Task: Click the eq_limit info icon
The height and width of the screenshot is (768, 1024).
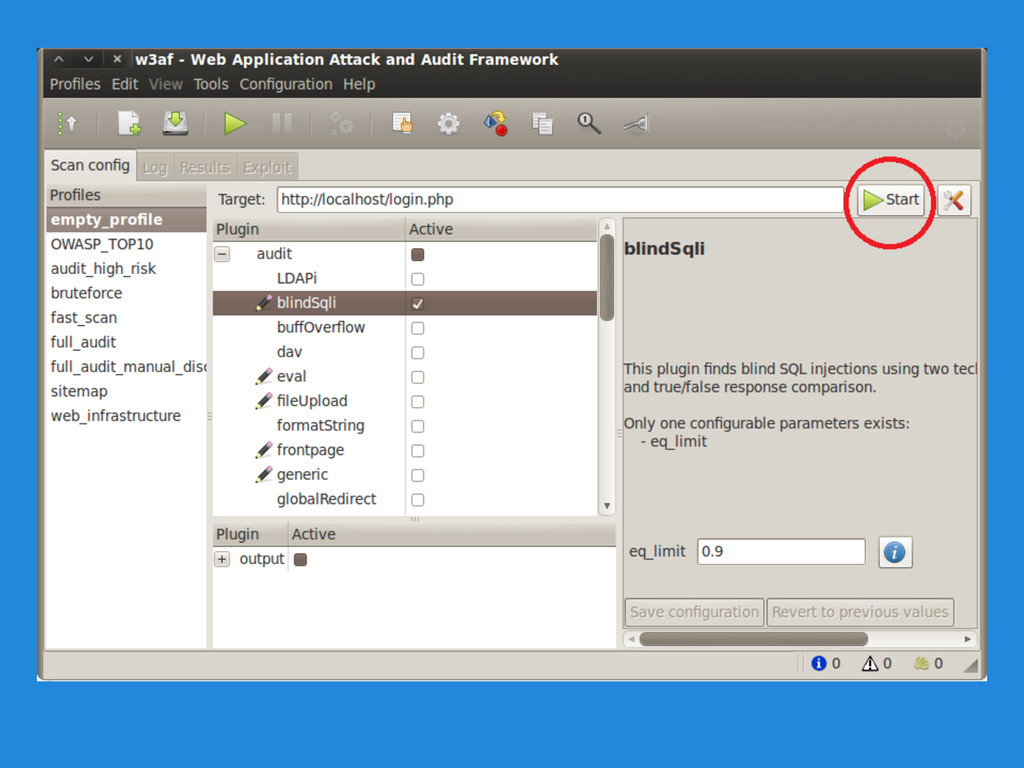Action: click(895, 552)
